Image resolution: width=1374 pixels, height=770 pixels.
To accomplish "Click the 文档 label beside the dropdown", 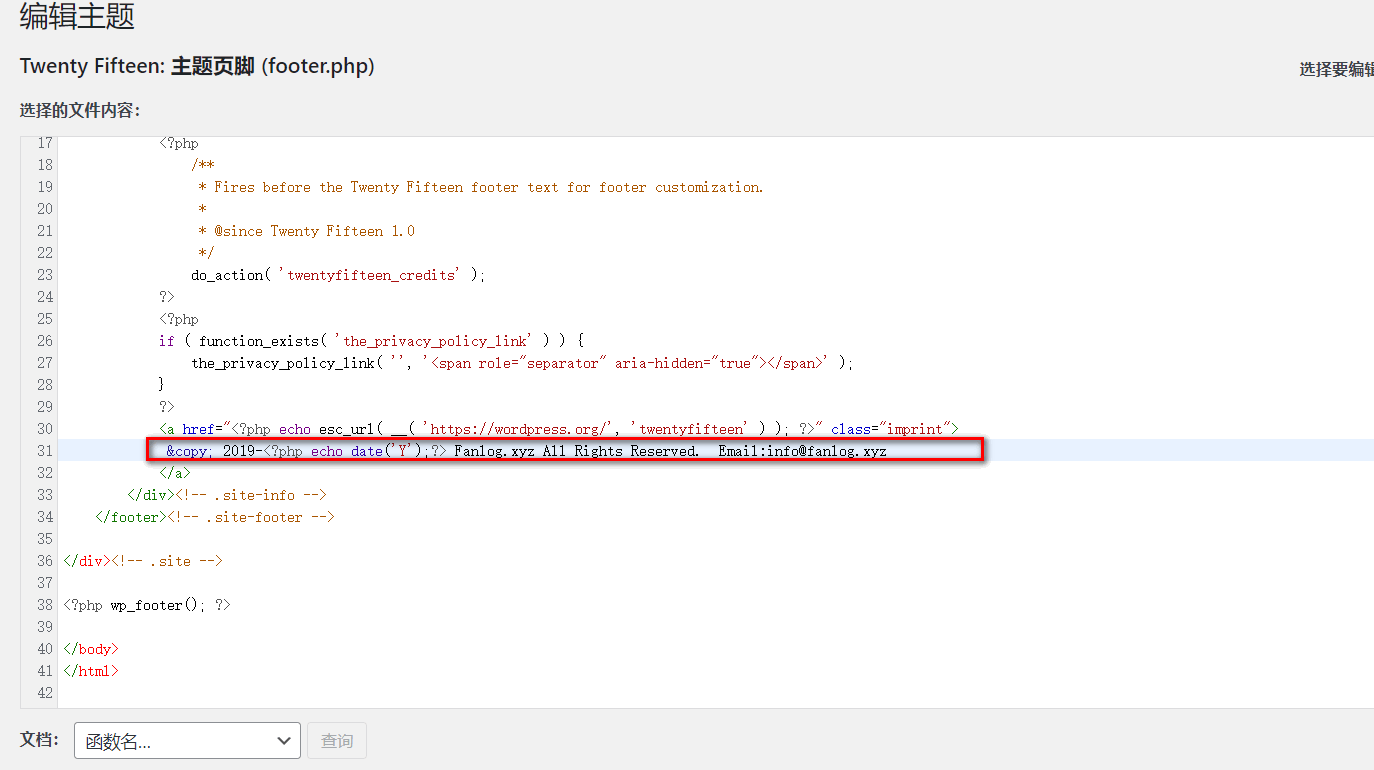I will tap(39, 740).
